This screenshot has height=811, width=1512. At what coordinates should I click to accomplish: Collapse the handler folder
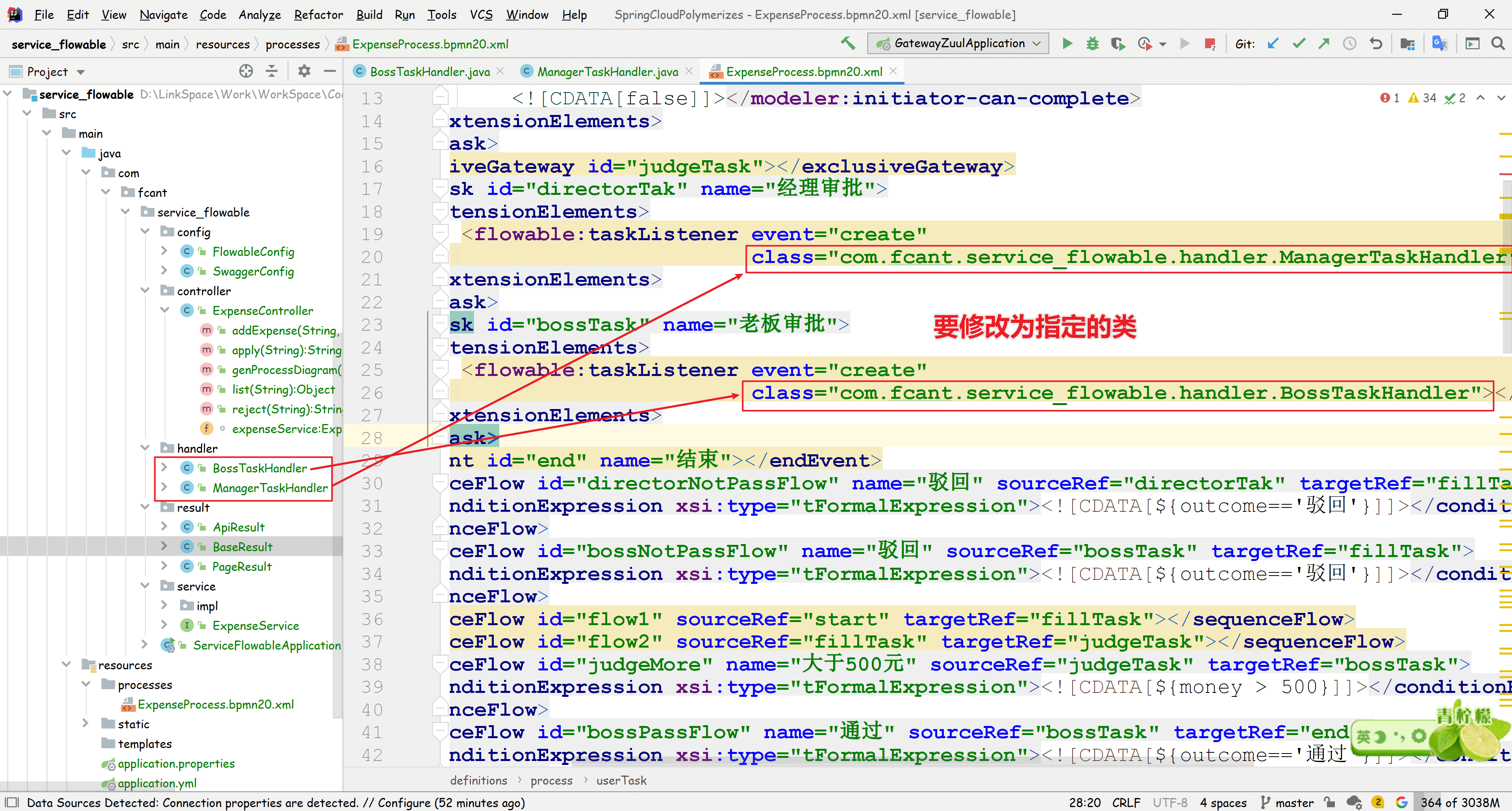pos(145,448)
